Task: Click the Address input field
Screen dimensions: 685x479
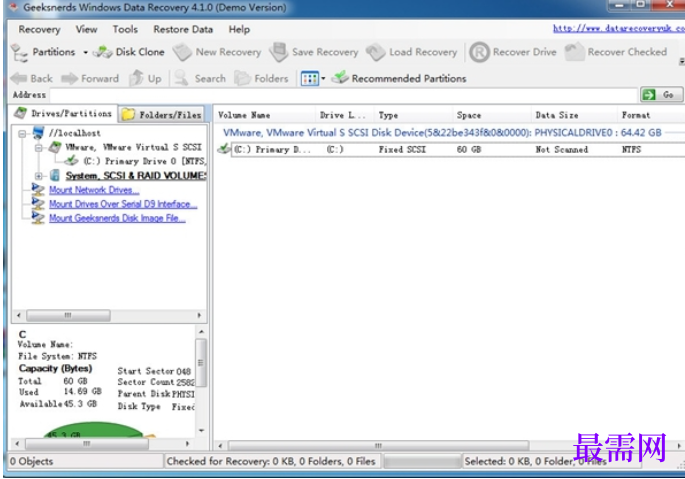Action: 344,95
